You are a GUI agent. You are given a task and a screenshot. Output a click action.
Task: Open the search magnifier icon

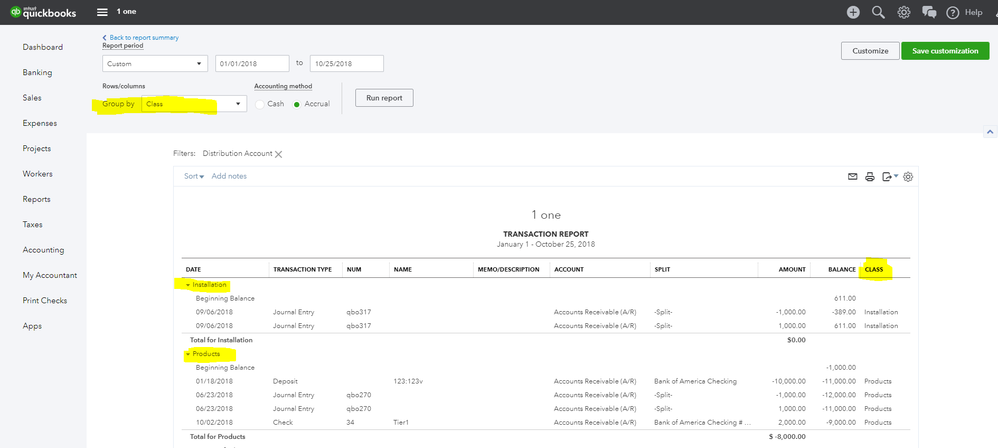tap(878, 12)
